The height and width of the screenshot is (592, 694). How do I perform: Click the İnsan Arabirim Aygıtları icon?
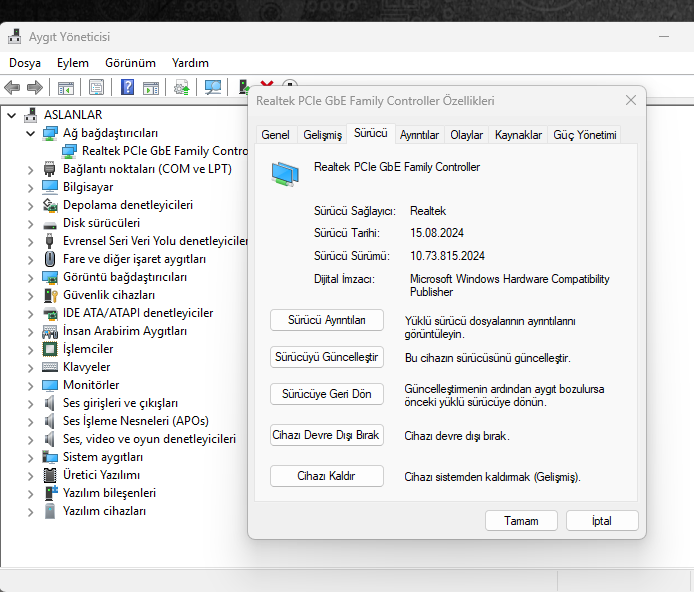(x=50, y=331)
